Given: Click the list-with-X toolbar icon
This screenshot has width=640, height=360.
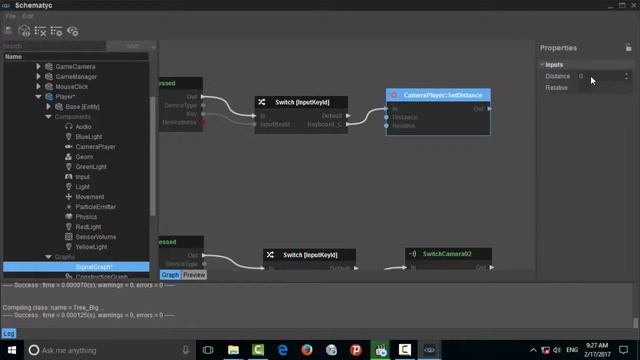Looking at the screenshot, I should click(40, 31).
